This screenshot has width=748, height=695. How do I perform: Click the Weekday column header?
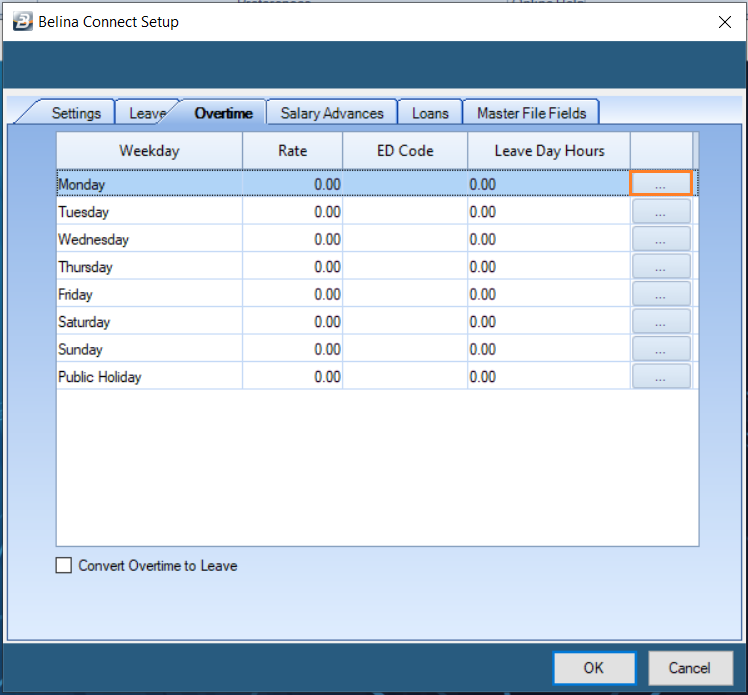pos(149,151)
